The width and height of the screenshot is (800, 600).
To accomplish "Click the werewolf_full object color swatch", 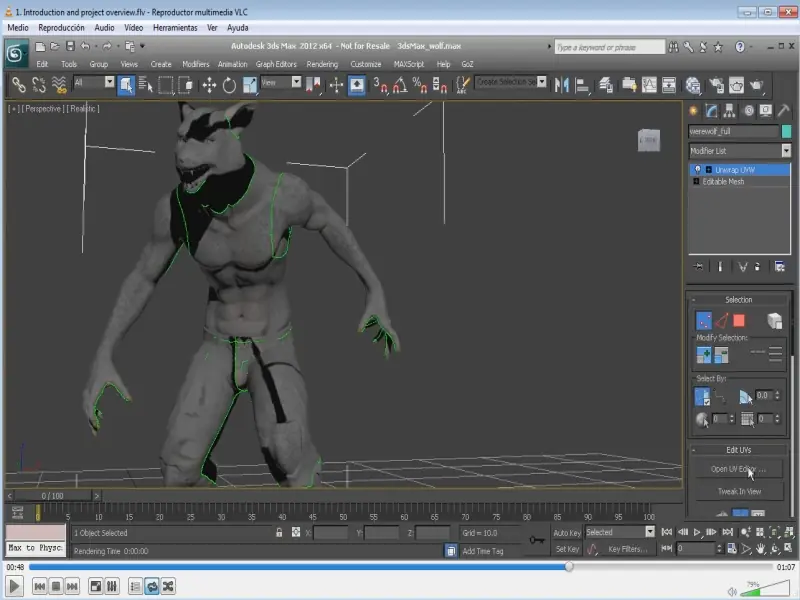I will [x=786, y=131].
